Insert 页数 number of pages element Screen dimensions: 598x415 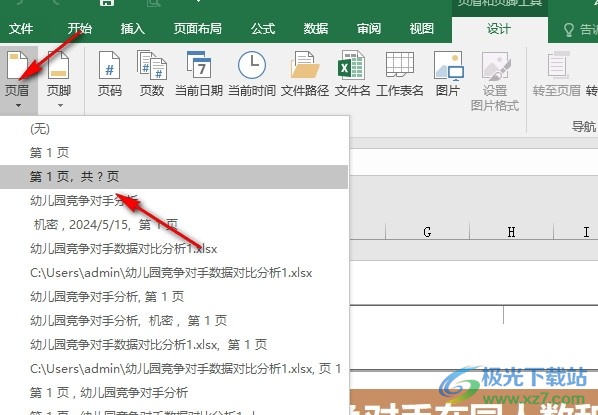tap(152, 74)
